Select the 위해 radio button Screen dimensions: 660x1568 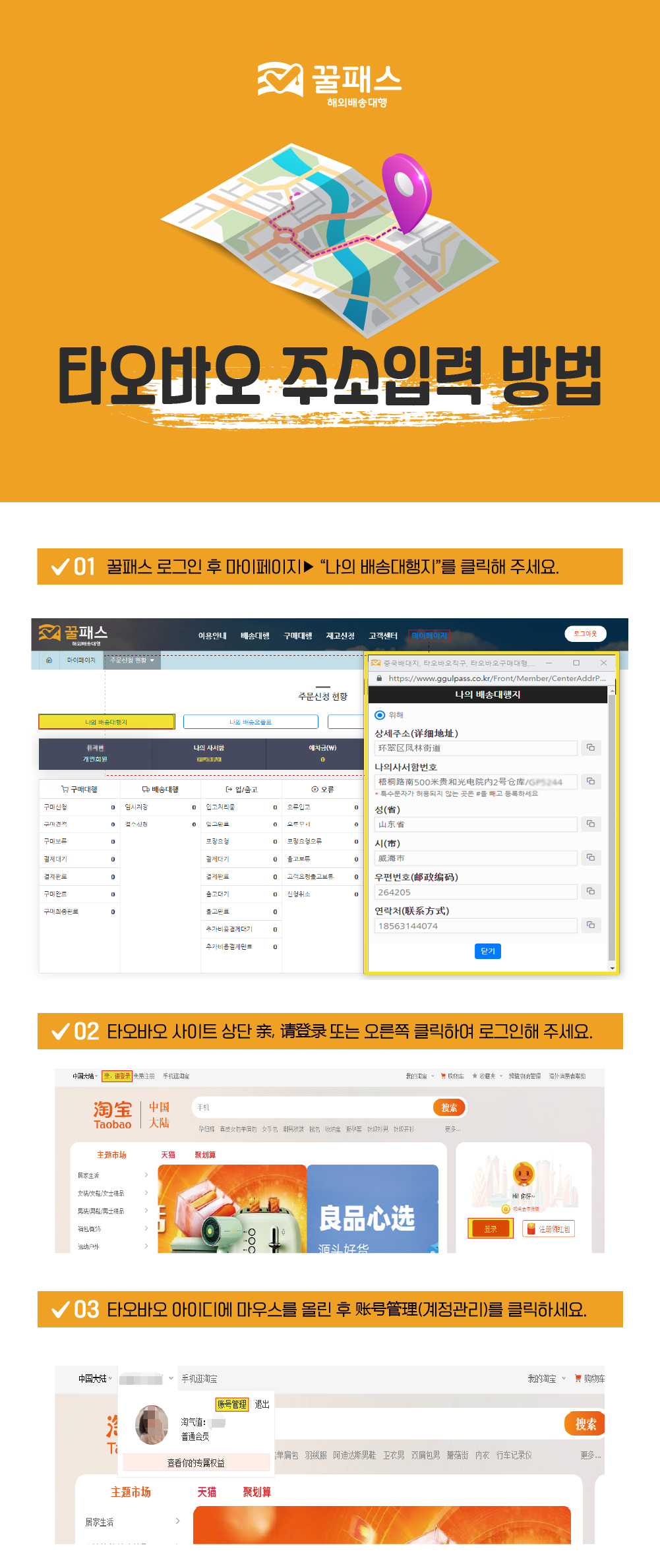[380, 715]
